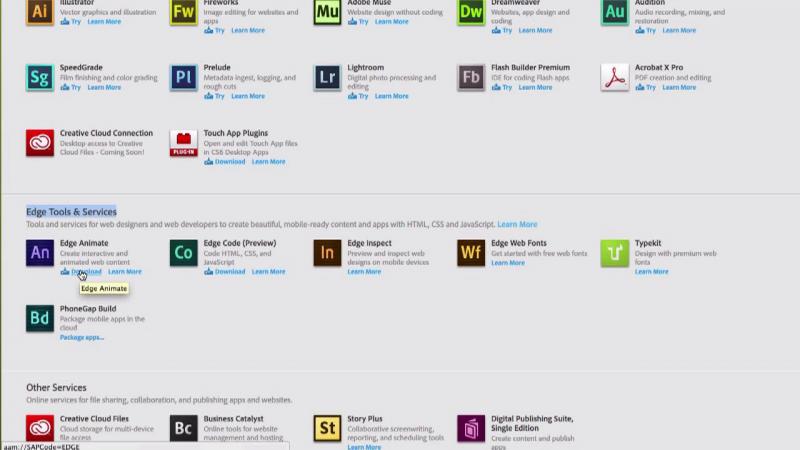This screenshot has width=800, height=450.
Task: Click the Edge Web Fonts 'Wf' icon
Action: click(471, 253)
